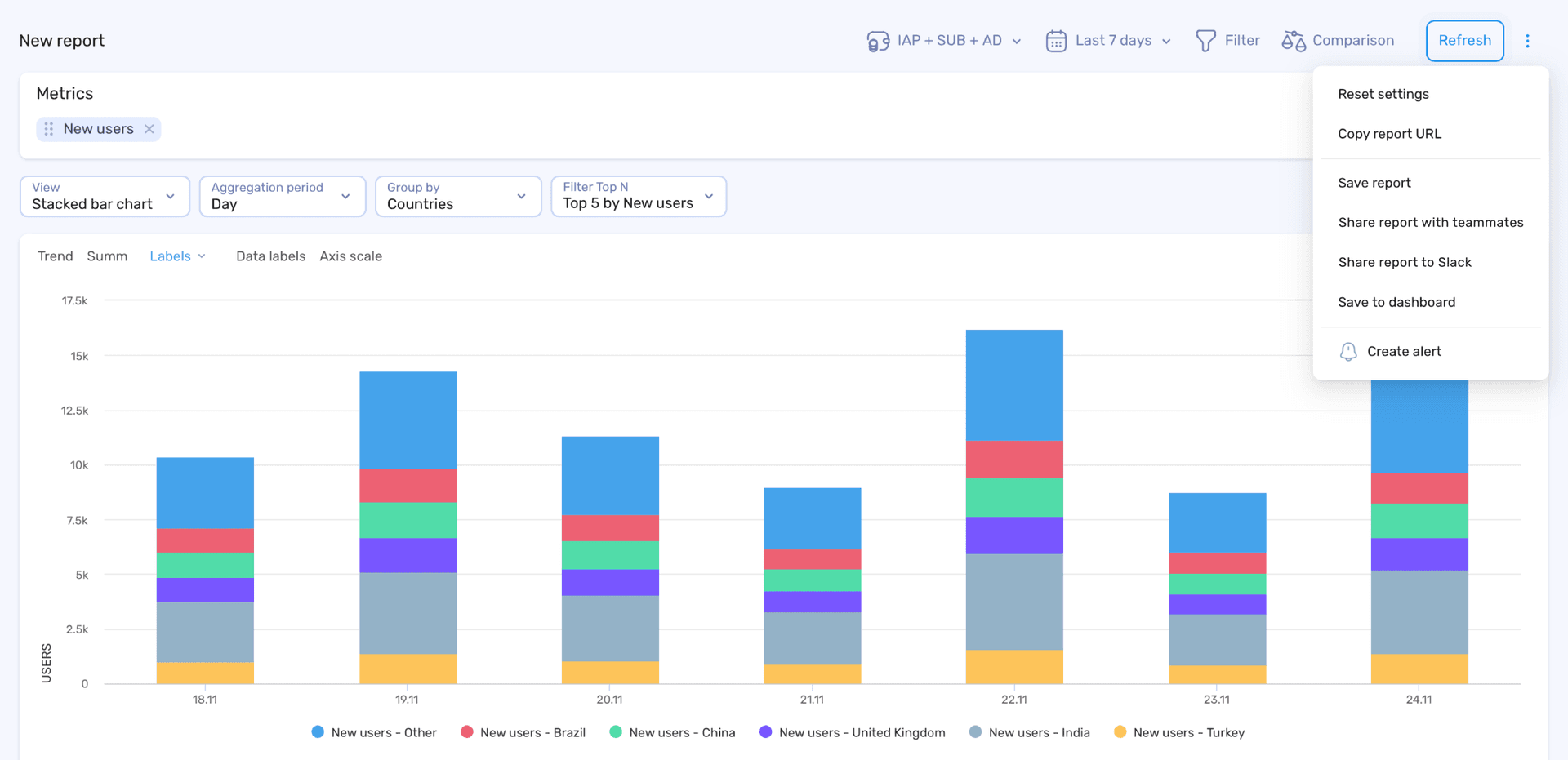This screenshot has width=1568, height=760.
Task: Open the Aggregation period dropdown set to Day
Action: [x=282, y=196]
